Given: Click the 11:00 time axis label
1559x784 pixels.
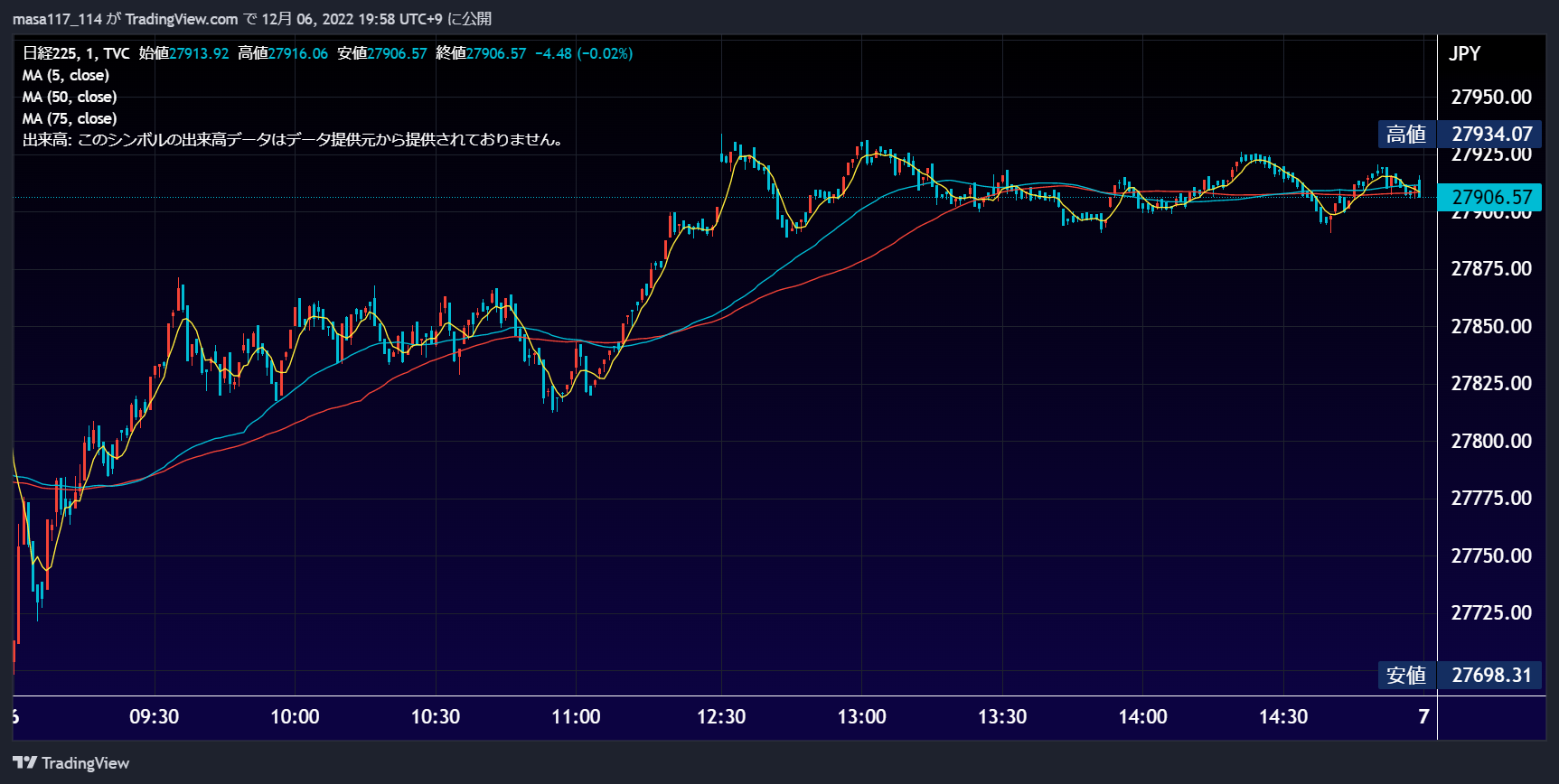Looking at the screenshot, I should tap(576, 717).
